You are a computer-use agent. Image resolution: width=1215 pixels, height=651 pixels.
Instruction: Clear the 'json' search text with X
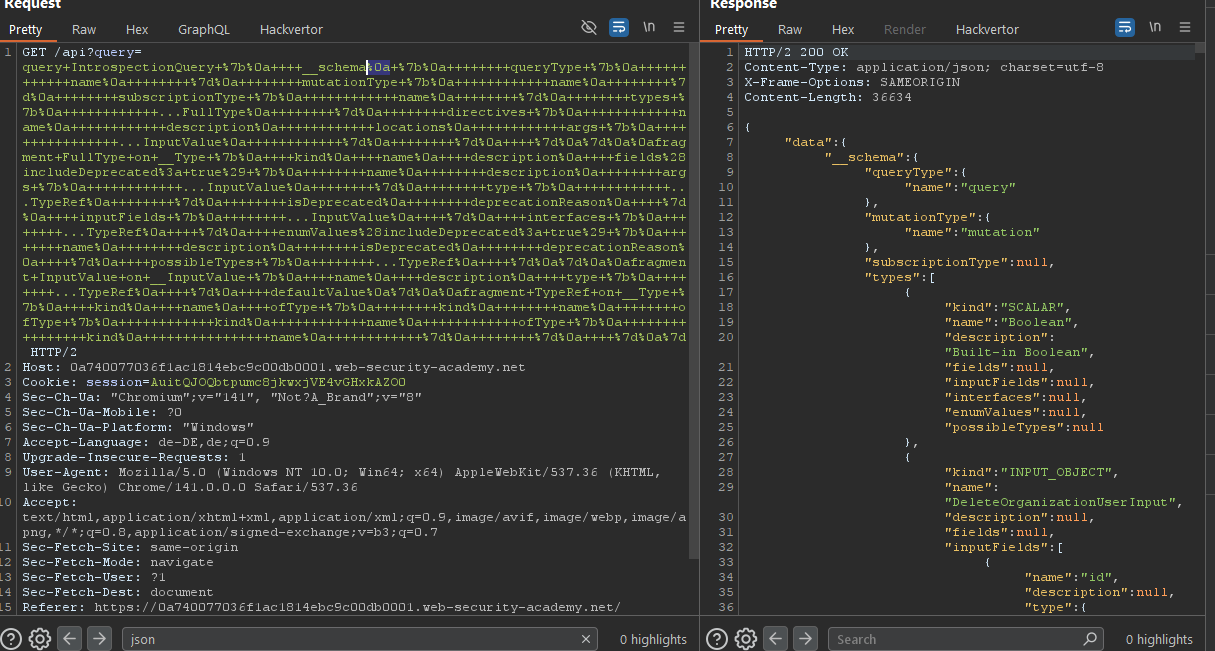(x=586, y=639)
